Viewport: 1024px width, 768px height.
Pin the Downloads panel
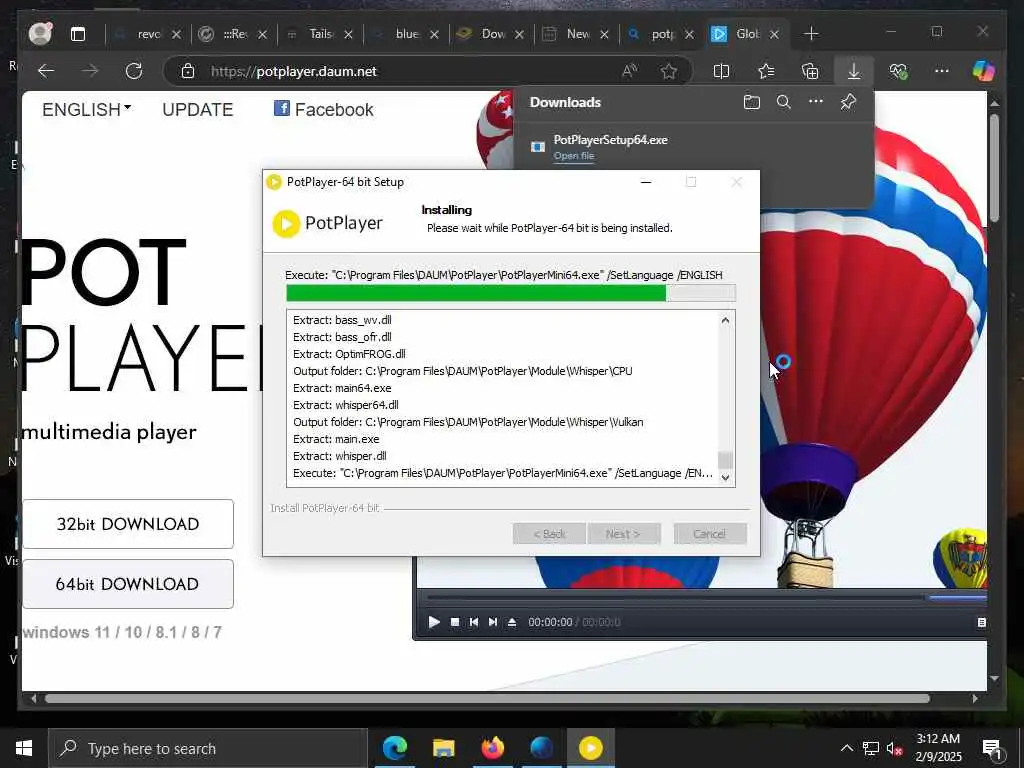point(848,102)
